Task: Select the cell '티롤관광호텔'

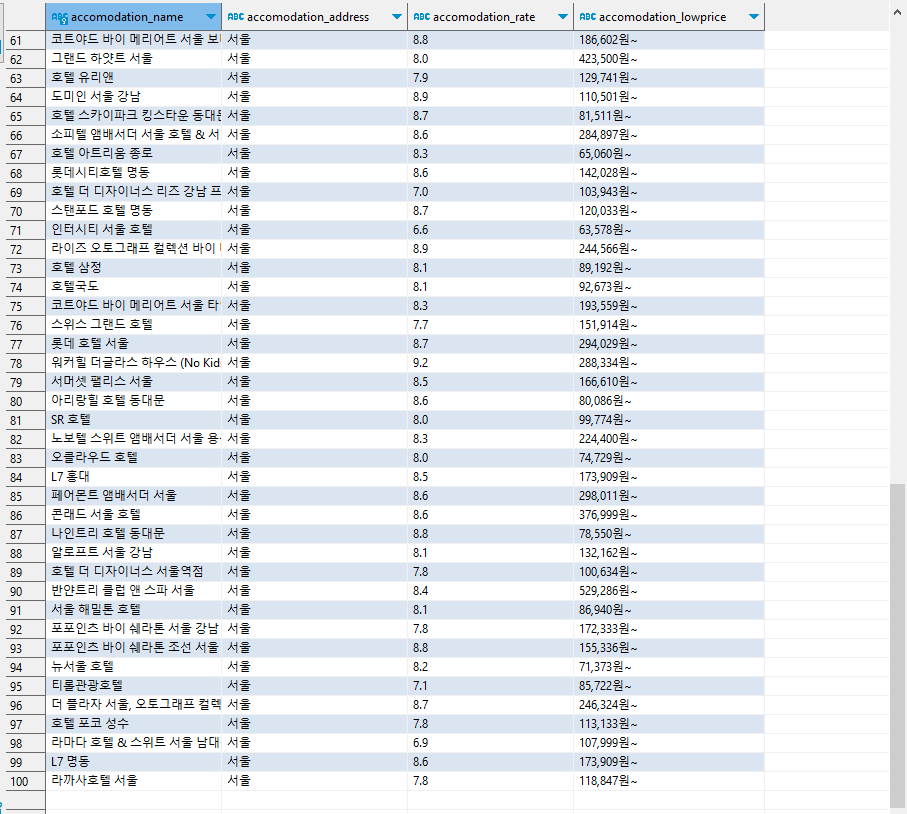Action: (x=134, y=686)
